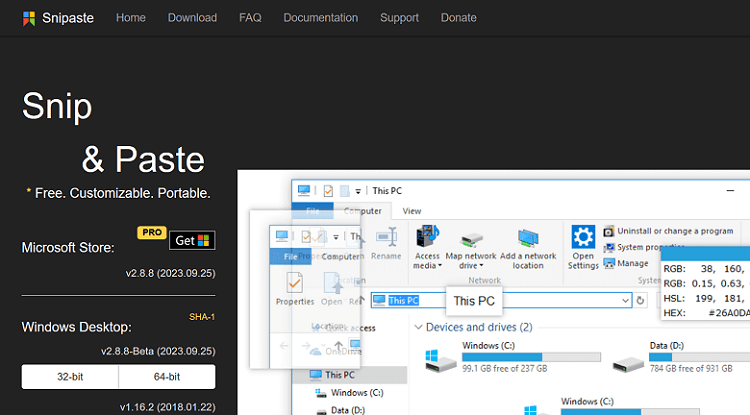Click the v1.16.2 (2018.01.22) version text

pos(167,407)
